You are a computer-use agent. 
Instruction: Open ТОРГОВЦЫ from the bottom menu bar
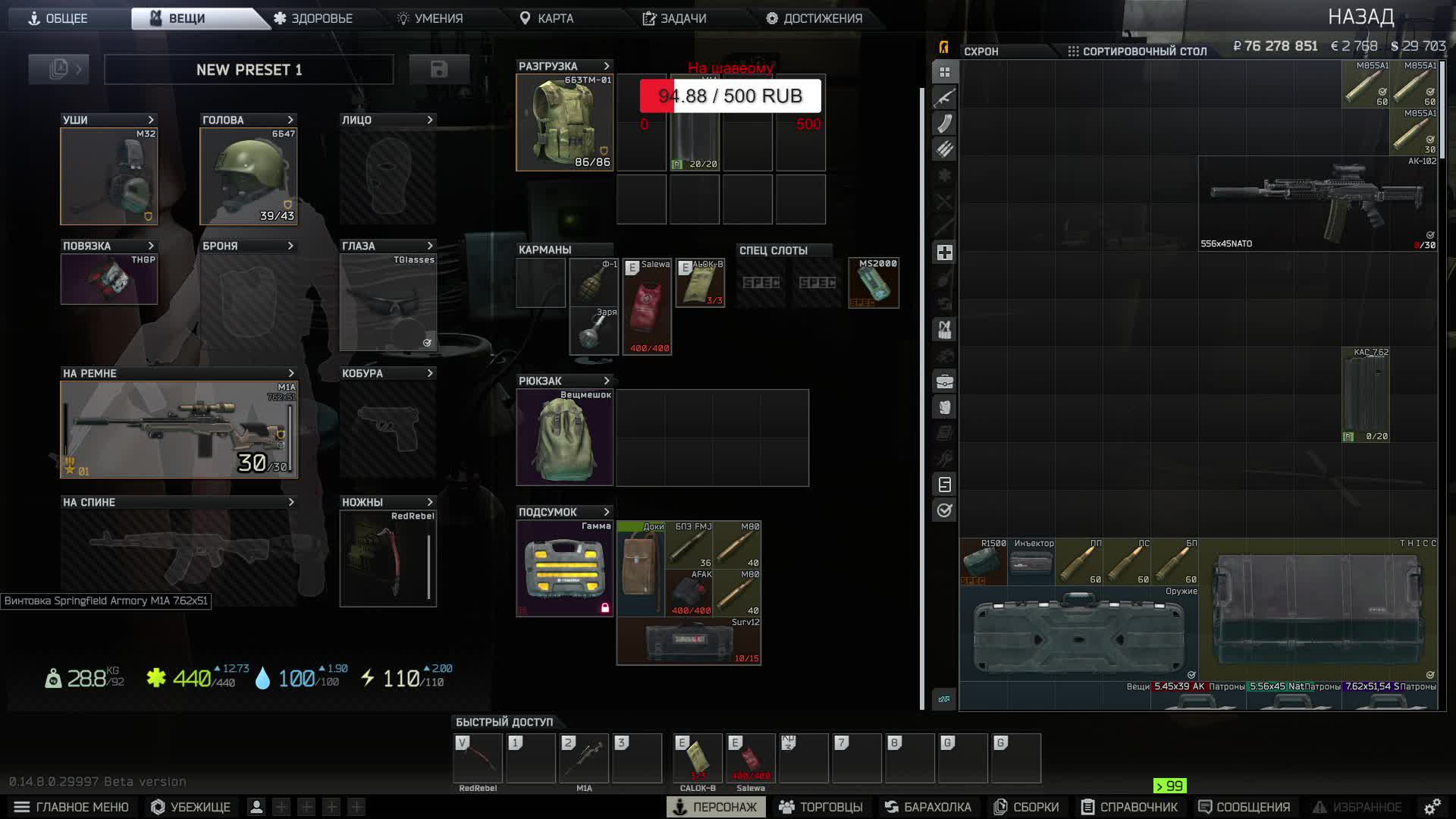pyautogui.click(x=821, y=806)
